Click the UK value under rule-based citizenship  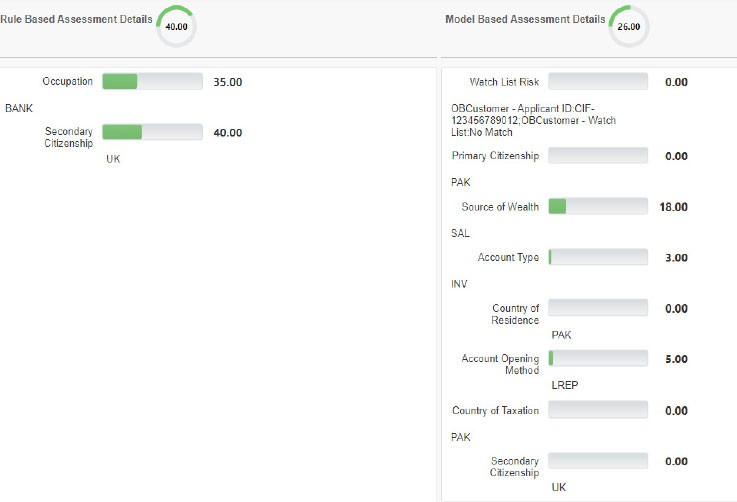(113, 159)
